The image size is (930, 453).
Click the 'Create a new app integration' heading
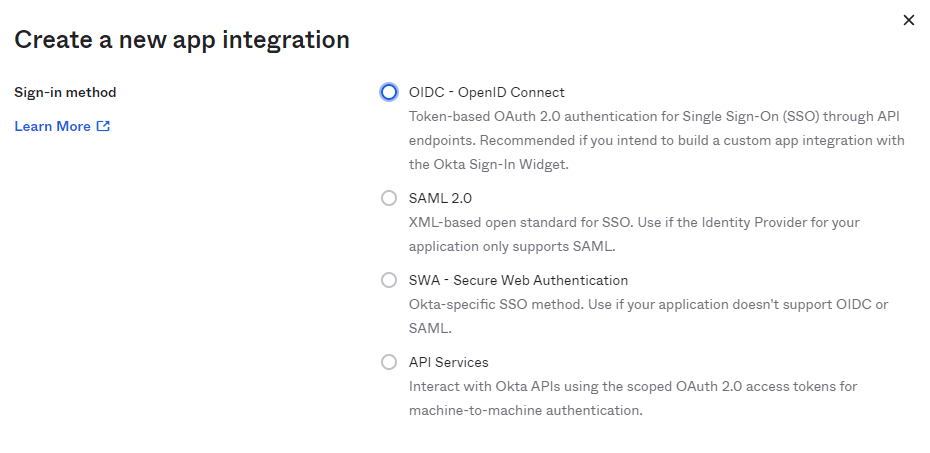[x=182, y=40]
